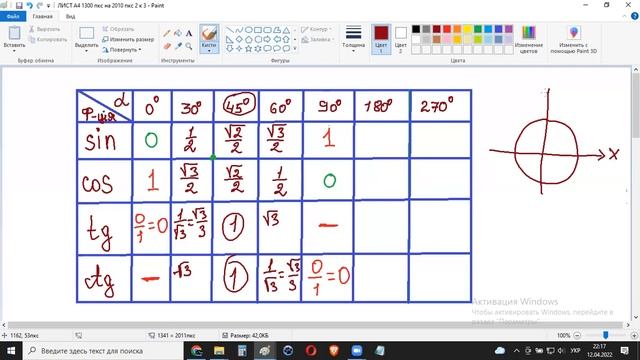Click the Brushes (Кисти) tool icon
This screenshot has width=640, height=360.
click(x=209, y=33)
